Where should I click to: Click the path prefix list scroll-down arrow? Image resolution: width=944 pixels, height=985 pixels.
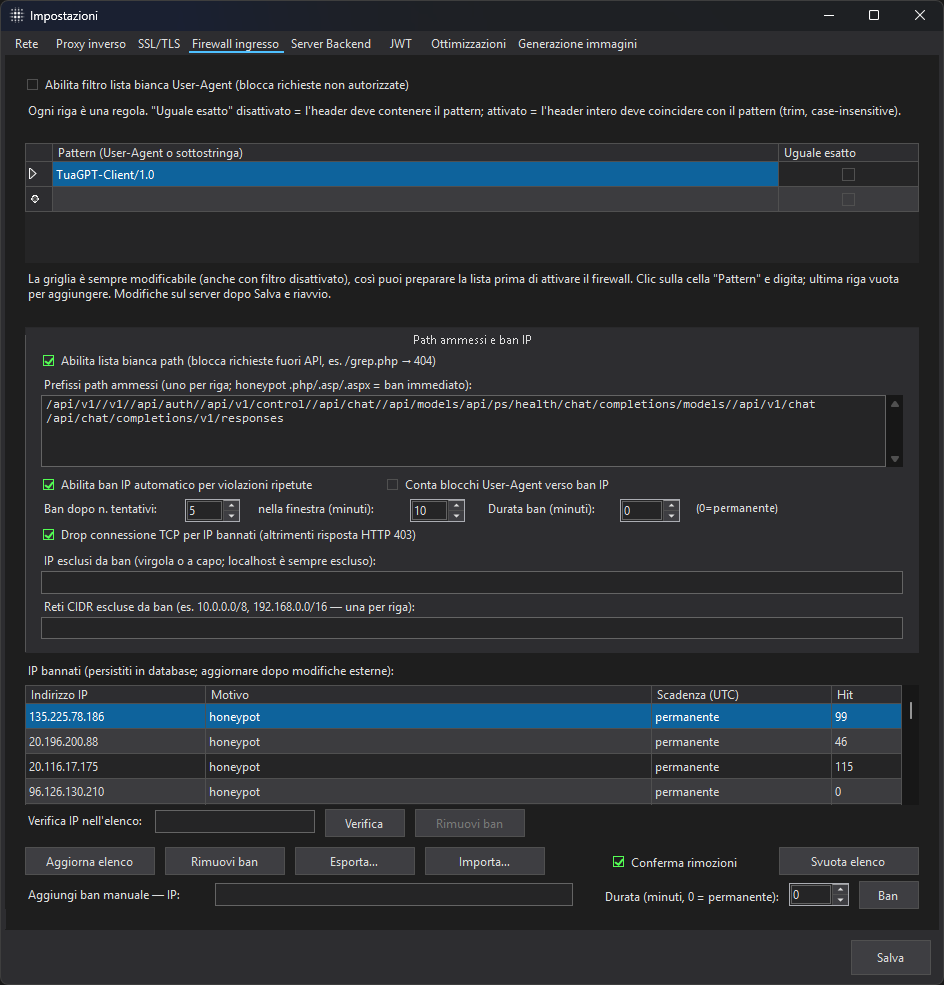[x=895, y=459]
